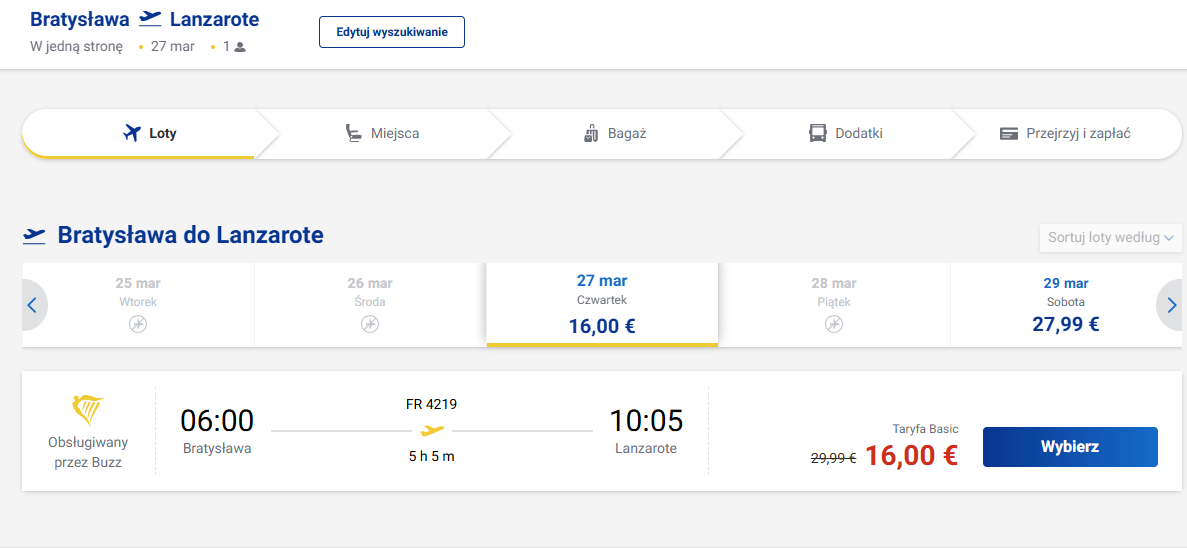Show later dates with right arrow

(1171, 305)
